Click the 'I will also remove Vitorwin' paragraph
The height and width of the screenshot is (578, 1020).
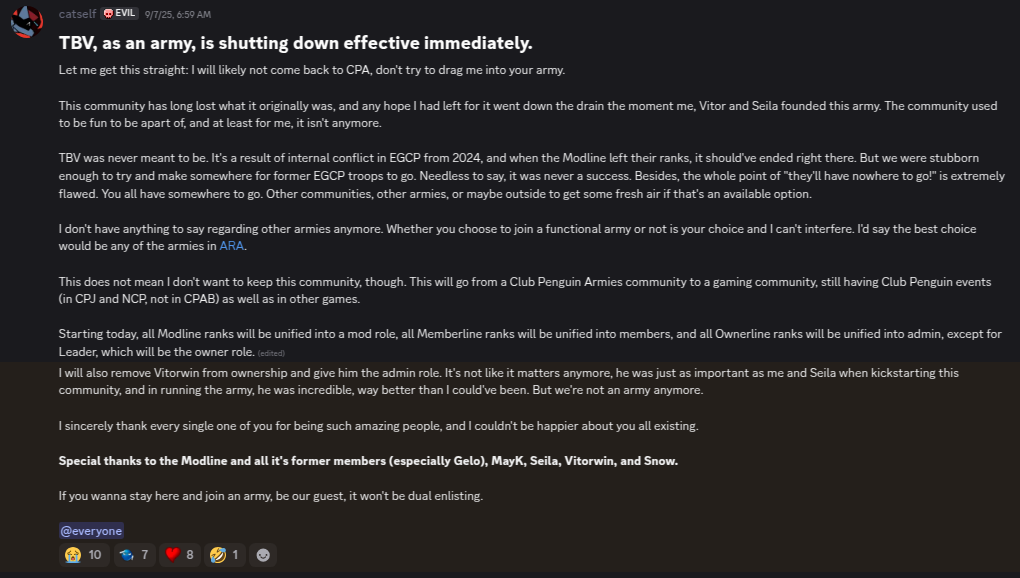pyautogui.click(x=509, y=382)
